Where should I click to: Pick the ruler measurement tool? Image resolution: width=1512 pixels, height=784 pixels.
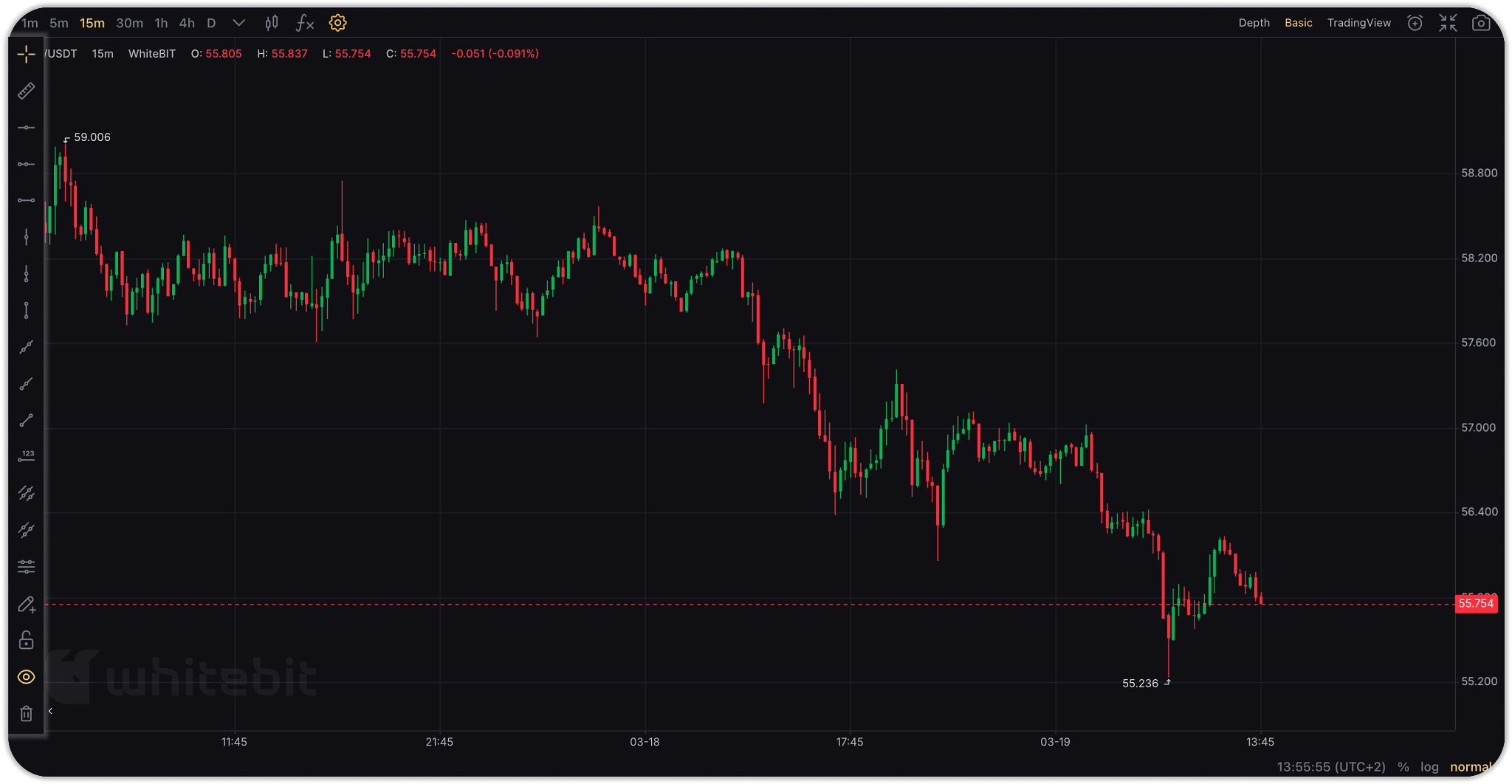click(x=26, y=91)
